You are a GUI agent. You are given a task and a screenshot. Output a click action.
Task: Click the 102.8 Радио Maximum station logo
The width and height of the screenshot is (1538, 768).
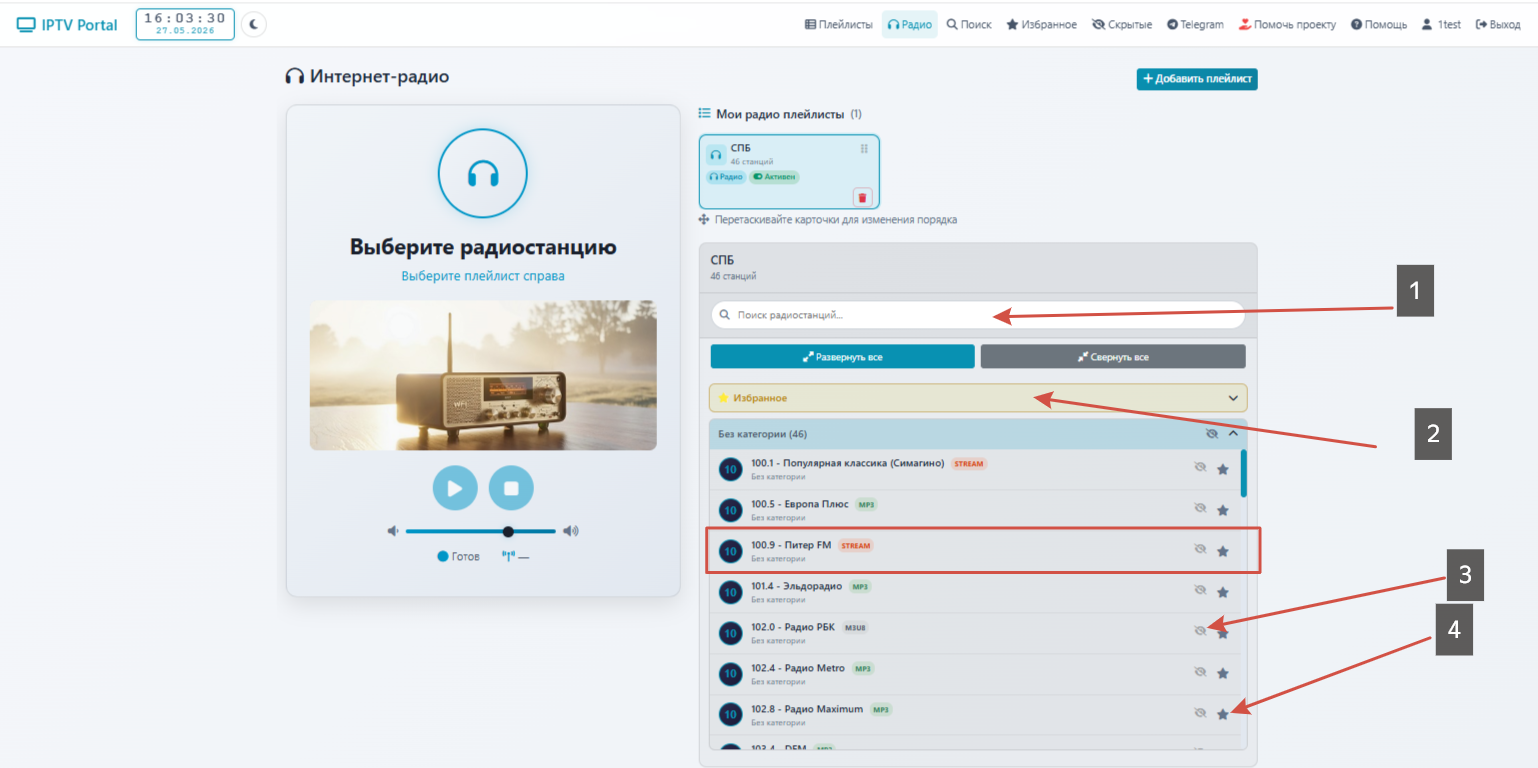[731, 715]
